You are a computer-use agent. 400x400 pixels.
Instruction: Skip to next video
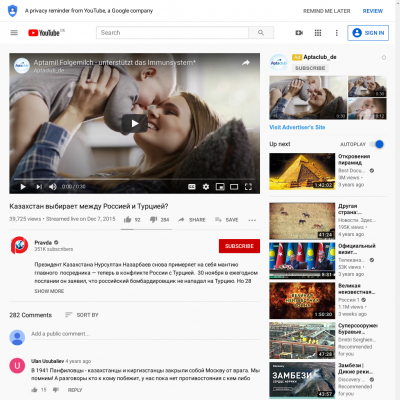click(x=39, y=187)
